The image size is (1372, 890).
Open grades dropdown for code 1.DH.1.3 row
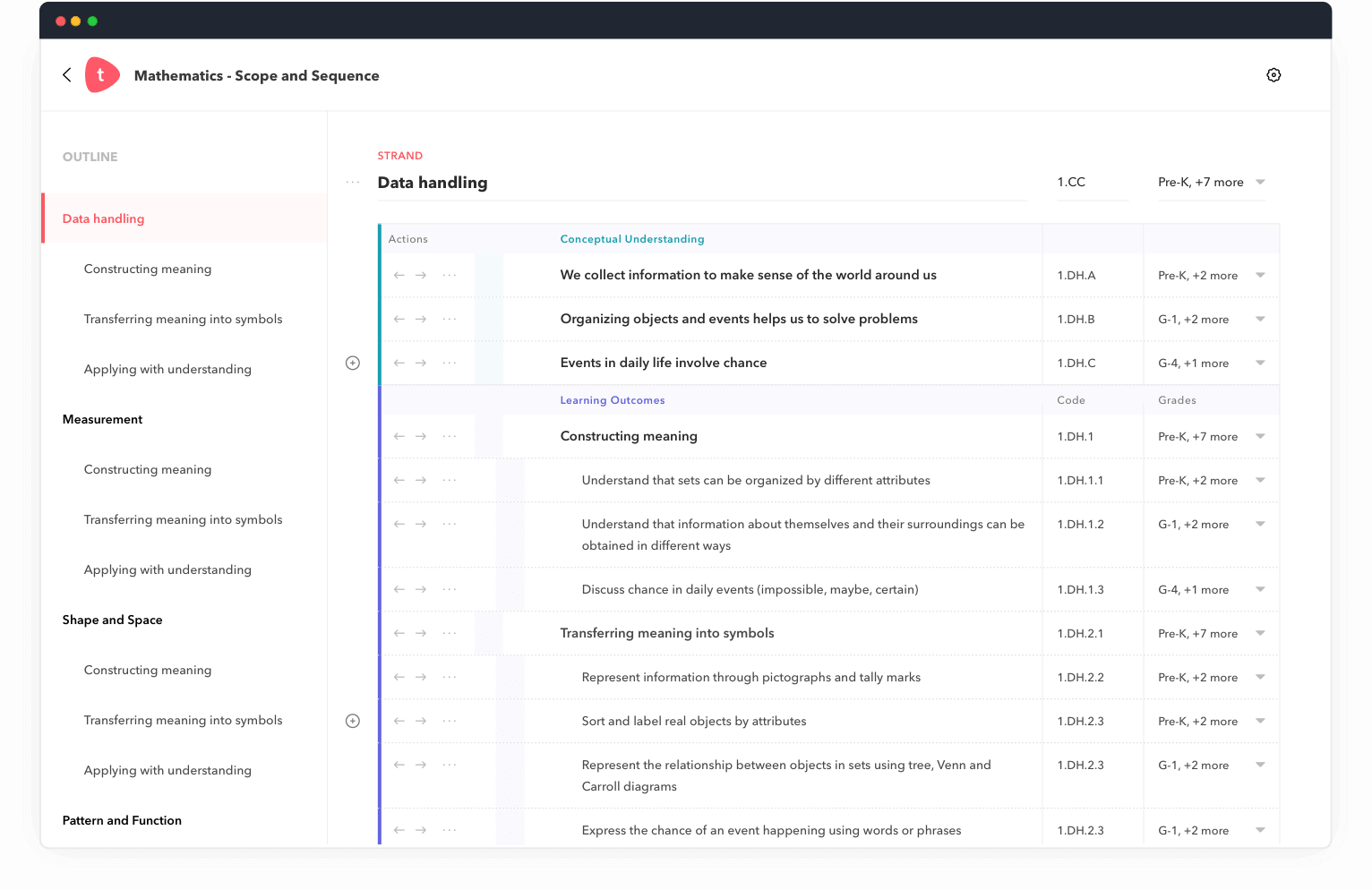pos(1260,589)
